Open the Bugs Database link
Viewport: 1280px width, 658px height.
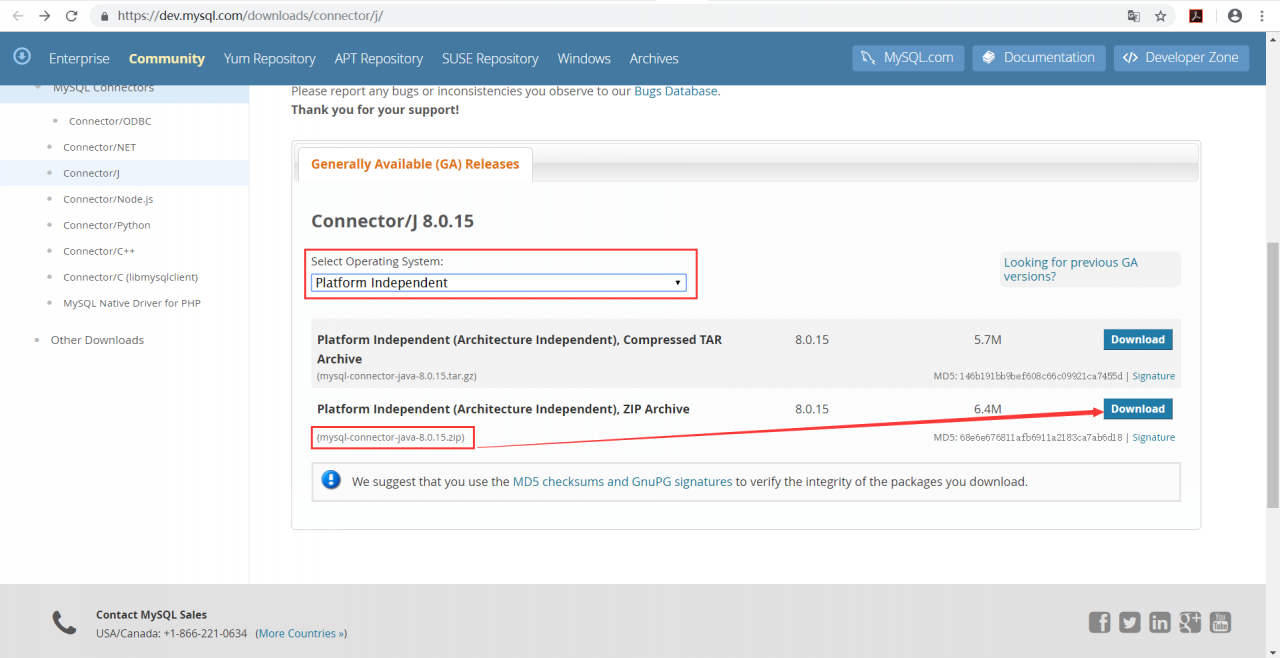click(676, 90)
